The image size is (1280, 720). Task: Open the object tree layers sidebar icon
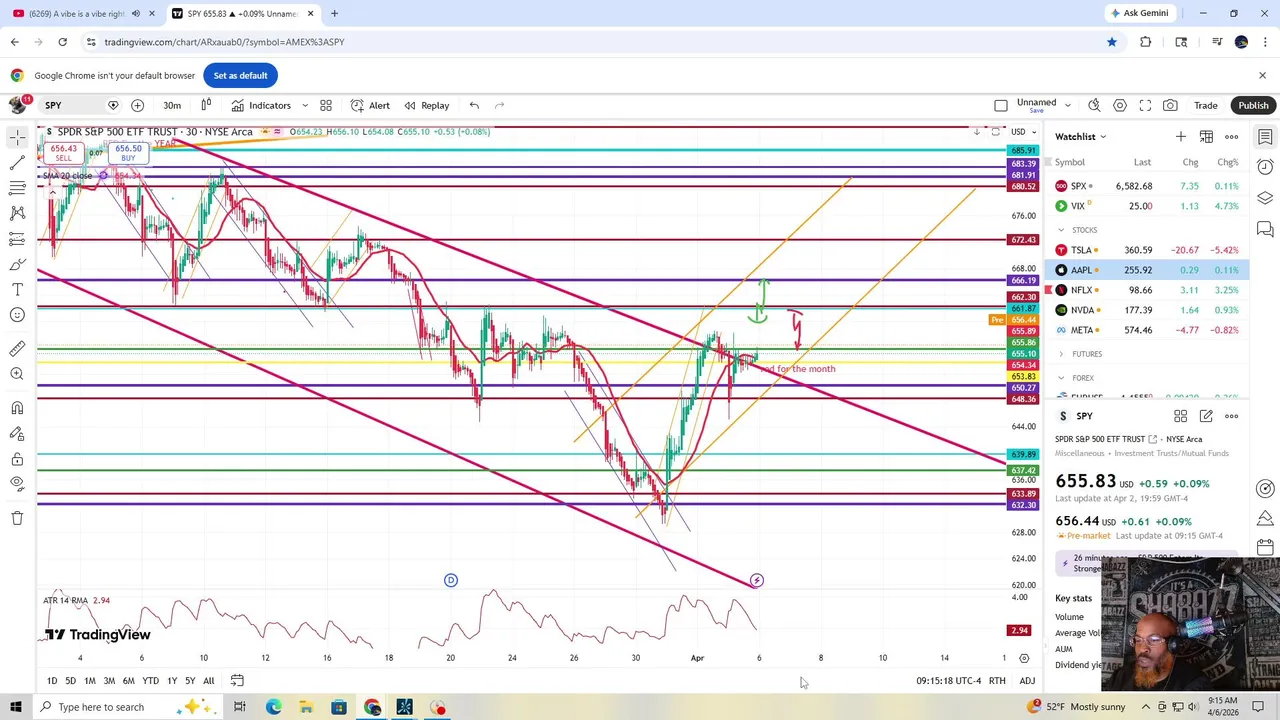(1265, 198)
